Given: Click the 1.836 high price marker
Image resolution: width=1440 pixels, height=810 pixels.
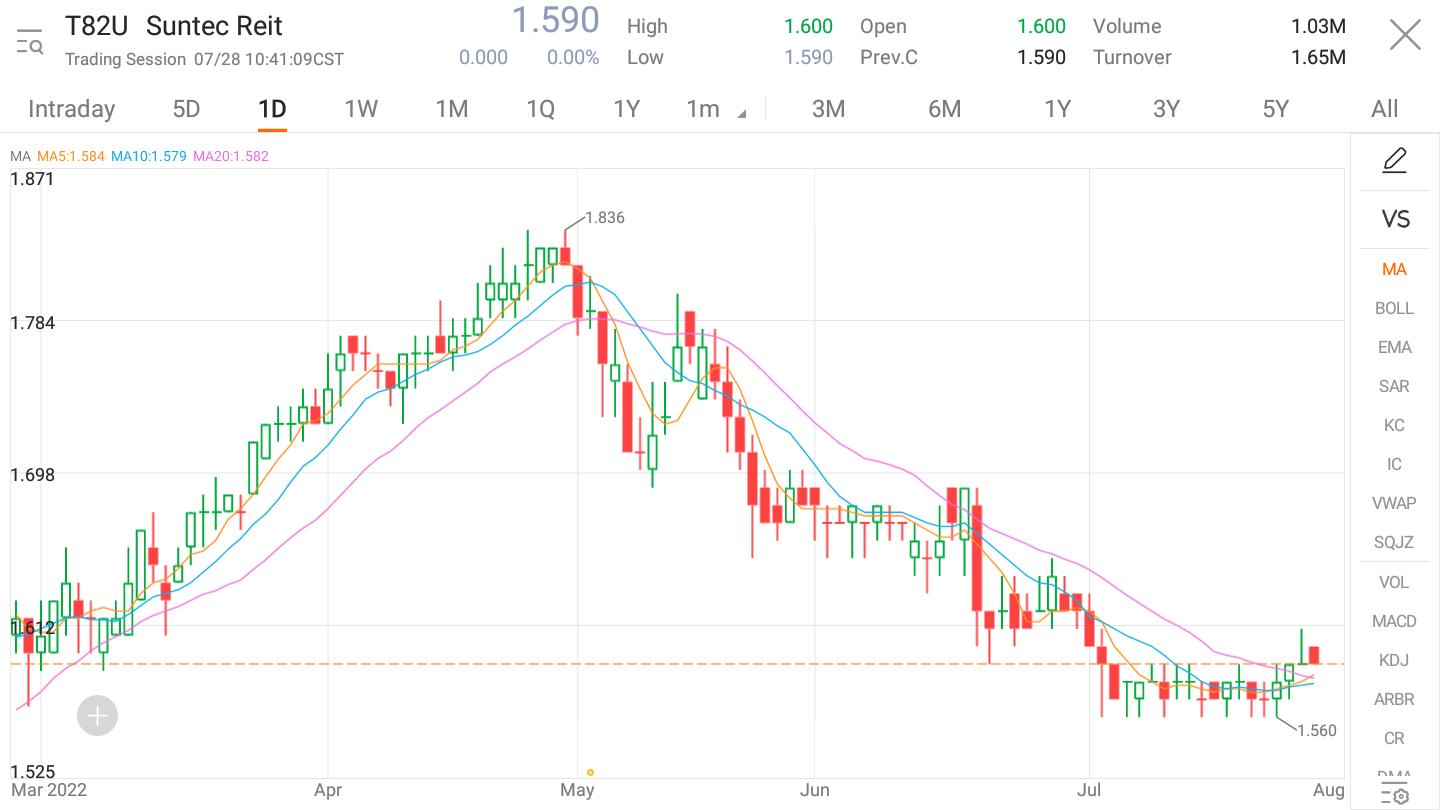Looking at the screenshot, I should (604, 218).
